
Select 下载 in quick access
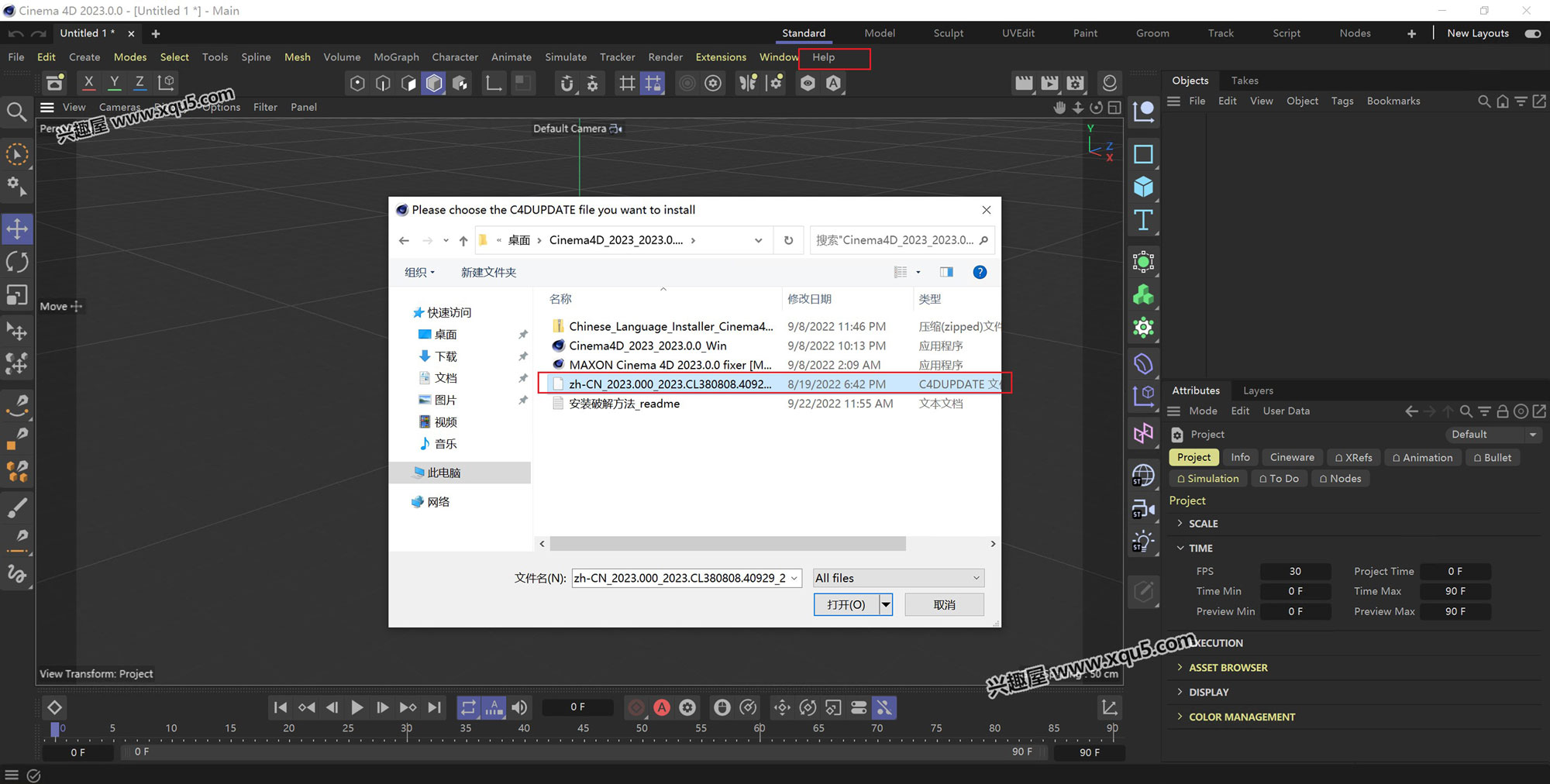coord(446,356)
